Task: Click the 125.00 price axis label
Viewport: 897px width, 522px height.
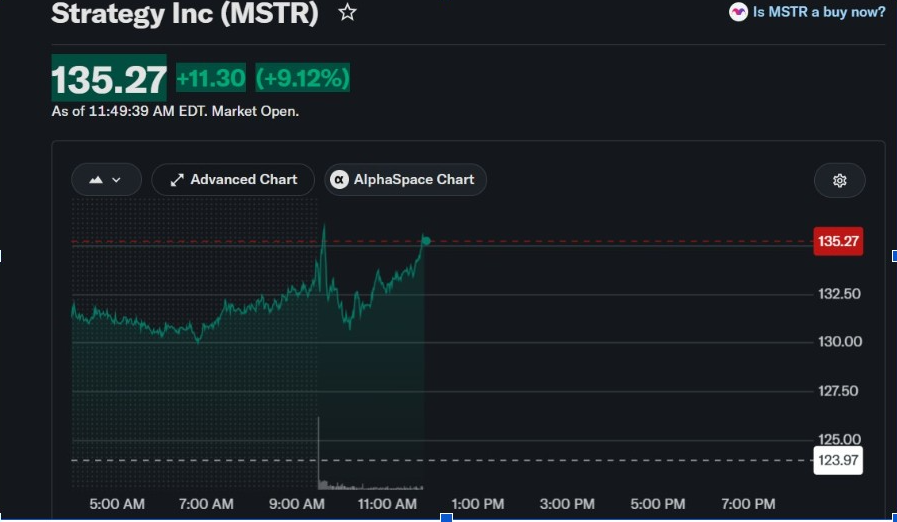Action: pyautogui.click(x=839, y=439)
